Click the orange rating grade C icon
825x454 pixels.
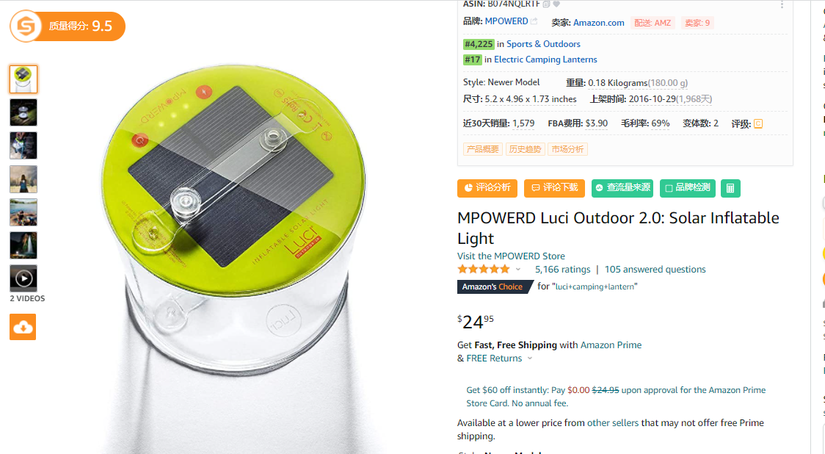tap(758, 124)
